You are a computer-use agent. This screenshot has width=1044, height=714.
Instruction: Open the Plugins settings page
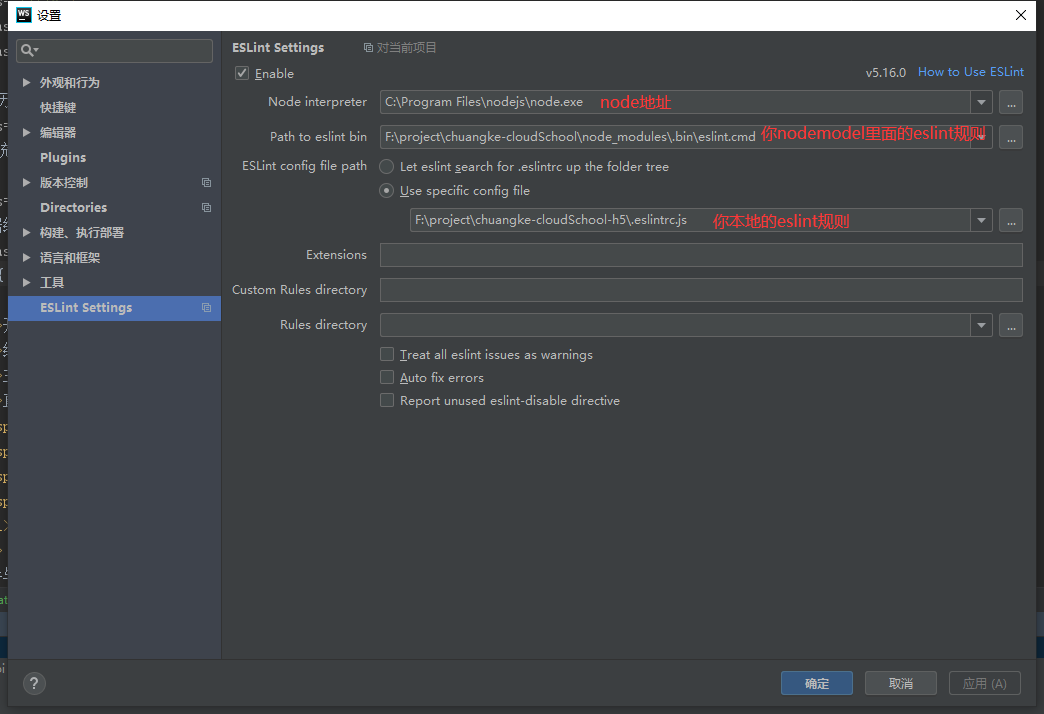click(63, 158)
